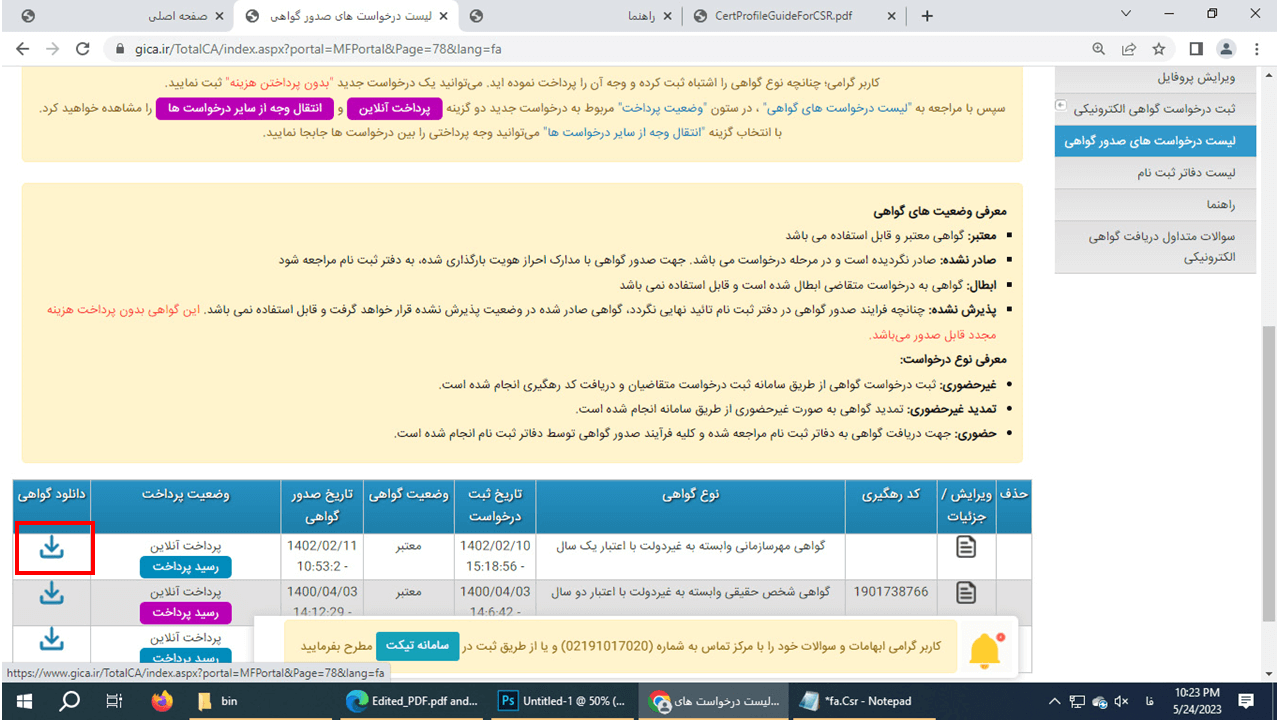The height and width of the screenshot is (720, 1280).
Task: Open لیست دفاتر ثبت نام in the sidebar
Action: (x=1186, y=173)
